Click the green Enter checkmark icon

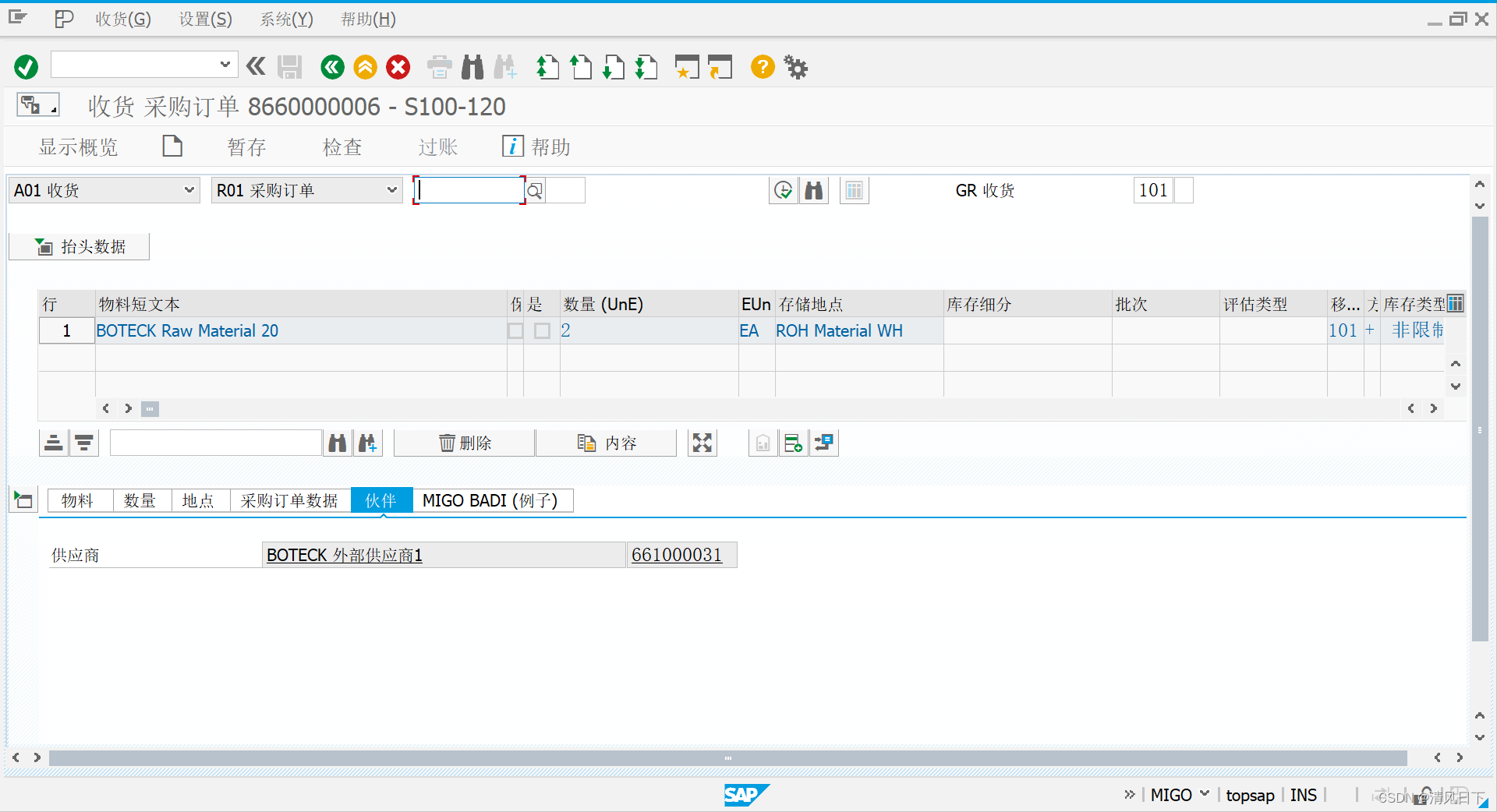tap(26, 67)
